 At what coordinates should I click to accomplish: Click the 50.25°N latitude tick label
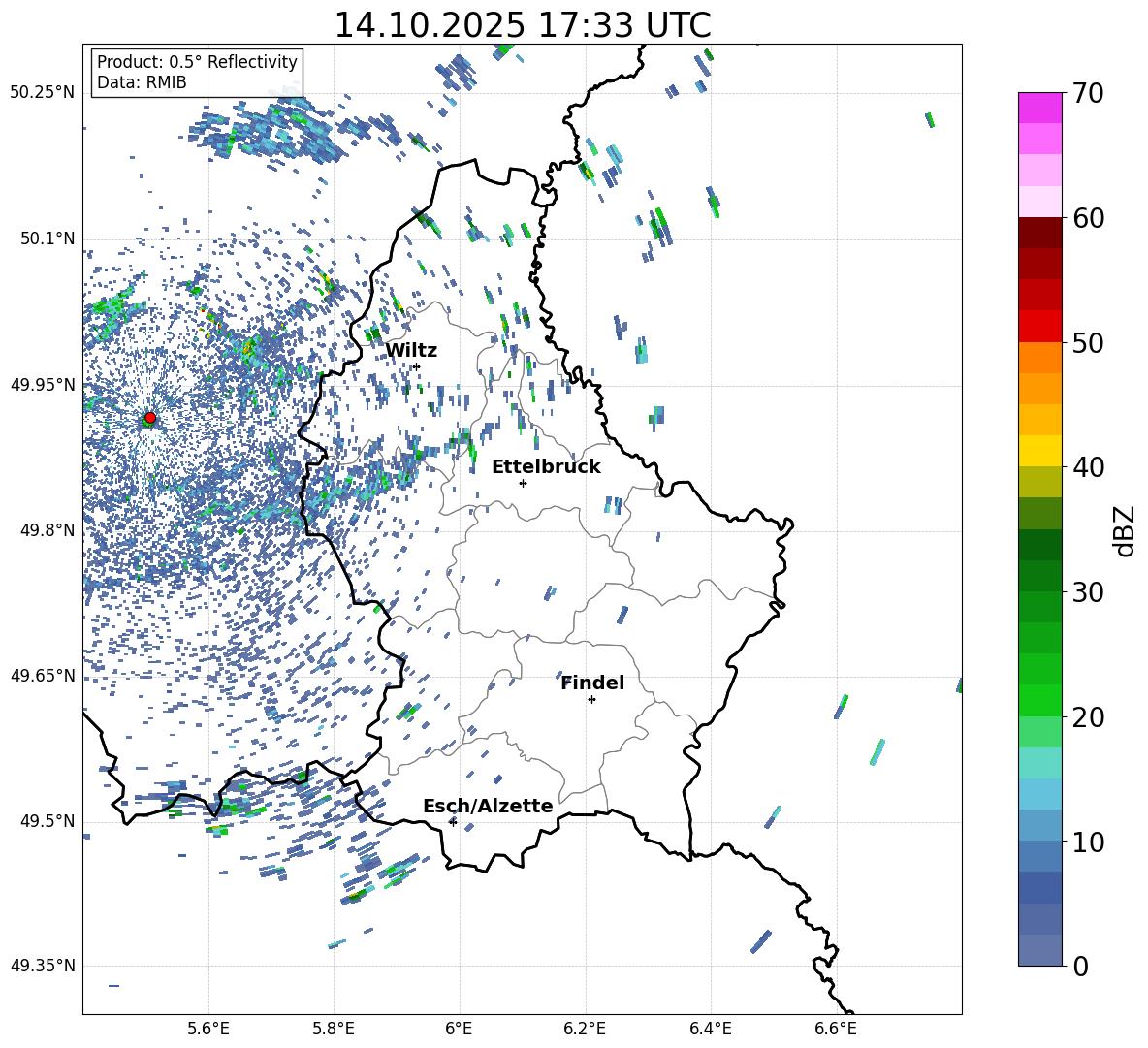pos(42,92)
